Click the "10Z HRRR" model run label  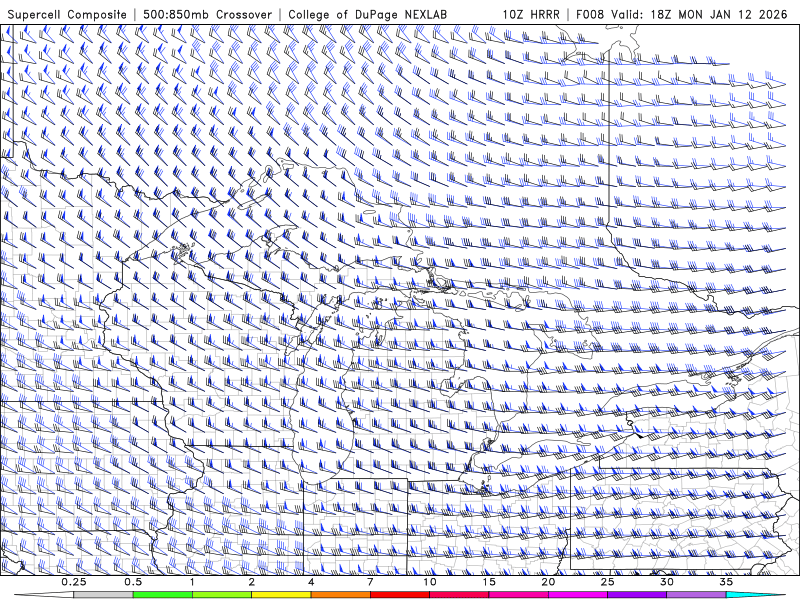pos(531,14)
